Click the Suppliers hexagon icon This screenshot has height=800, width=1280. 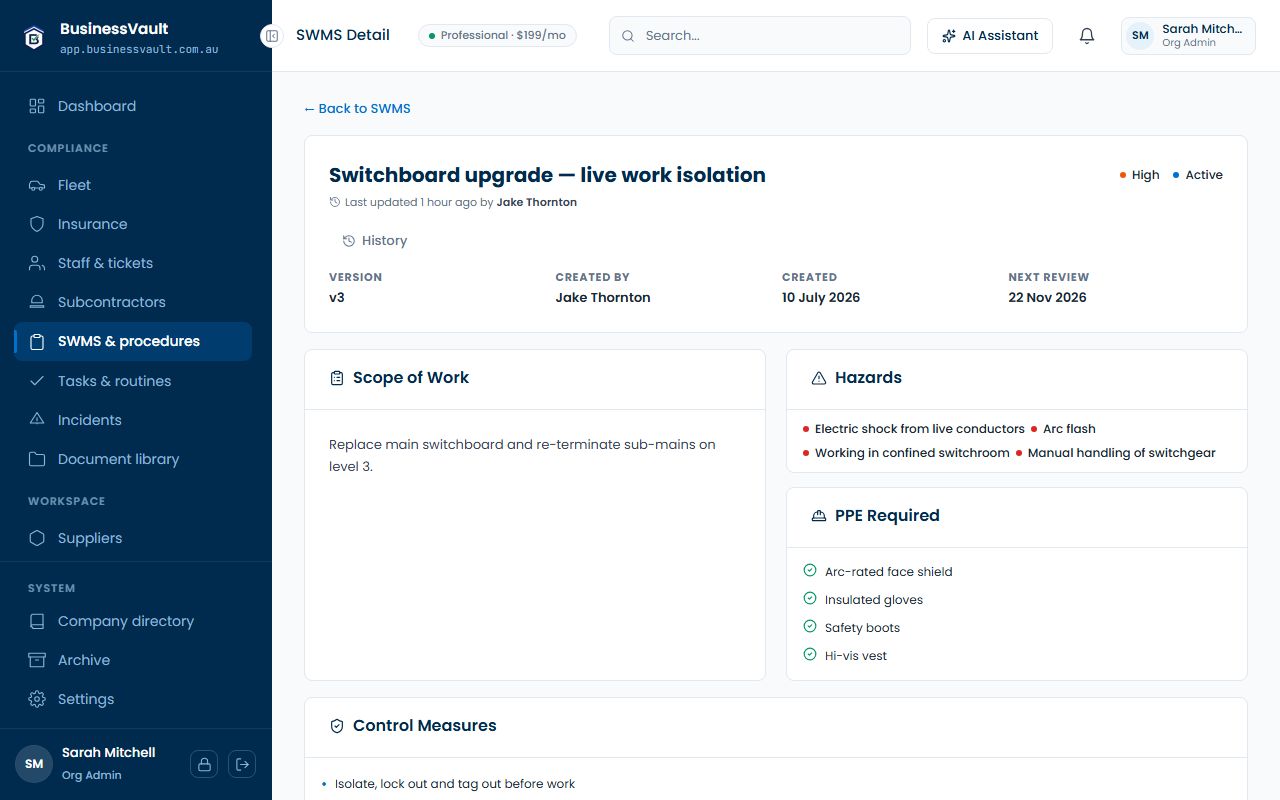coord(37,538)
